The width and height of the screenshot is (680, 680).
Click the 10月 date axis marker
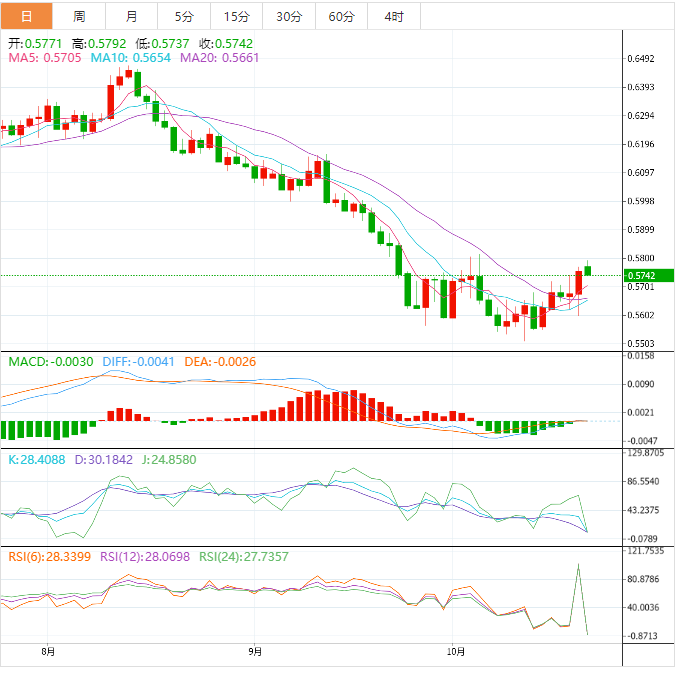click(456, 652)
